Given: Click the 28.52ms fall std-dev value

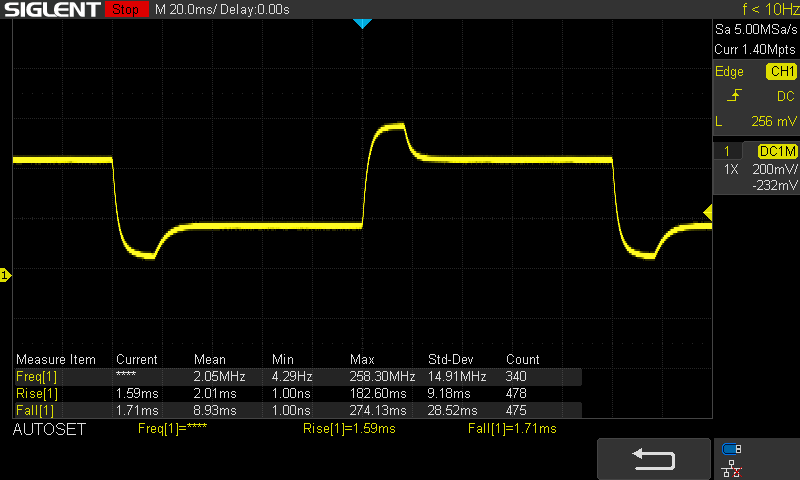Looking at the screenshot, I should click(x=452, y=410).
